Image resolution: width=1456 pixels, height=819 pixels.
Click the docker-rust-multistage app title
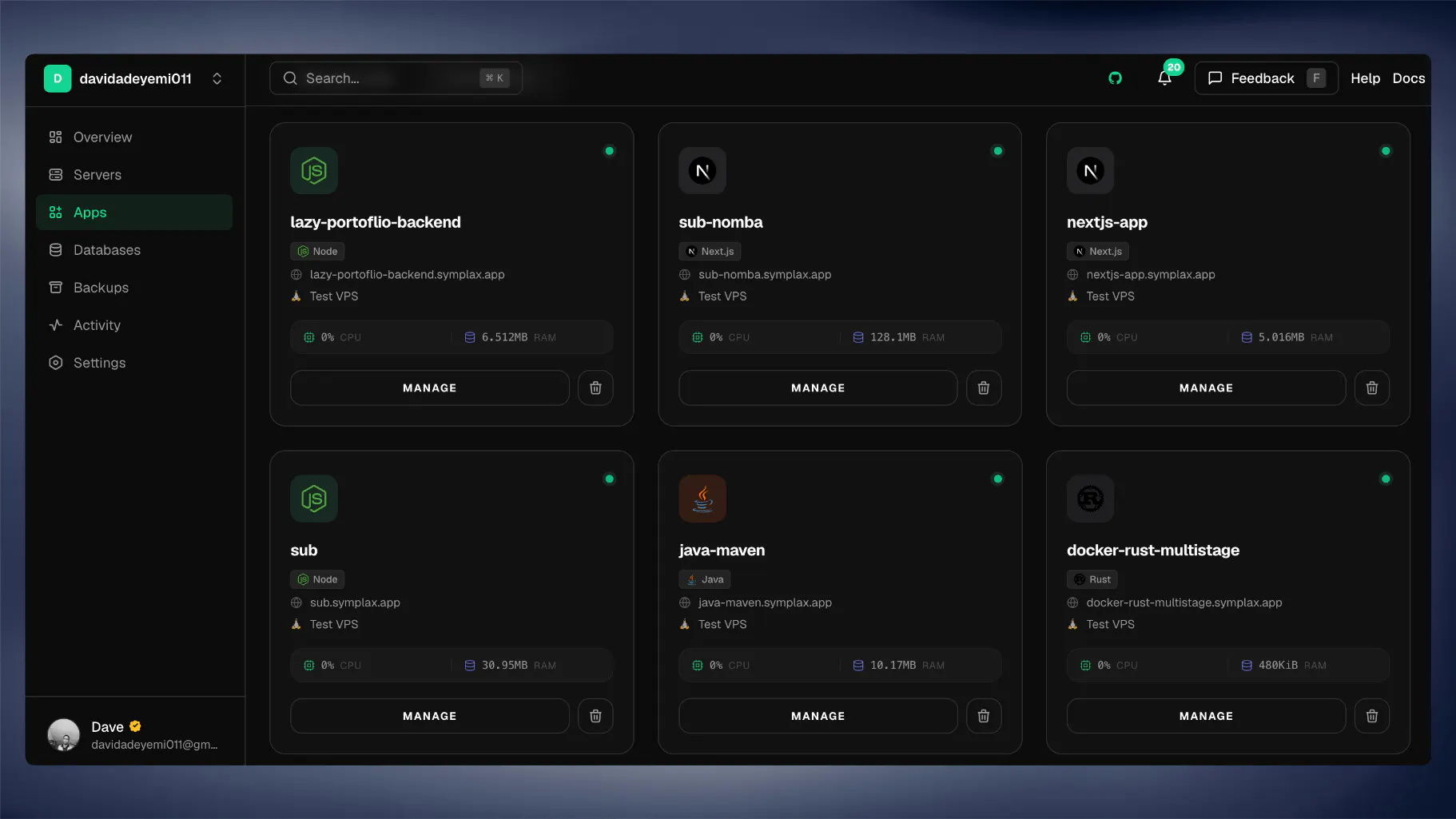tap(1153, 551)
